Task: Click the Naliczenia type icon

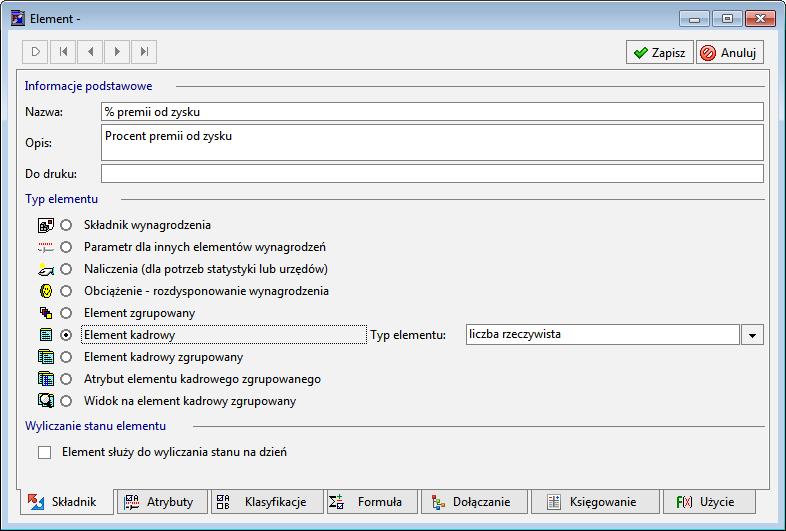Action: [46, 269]
